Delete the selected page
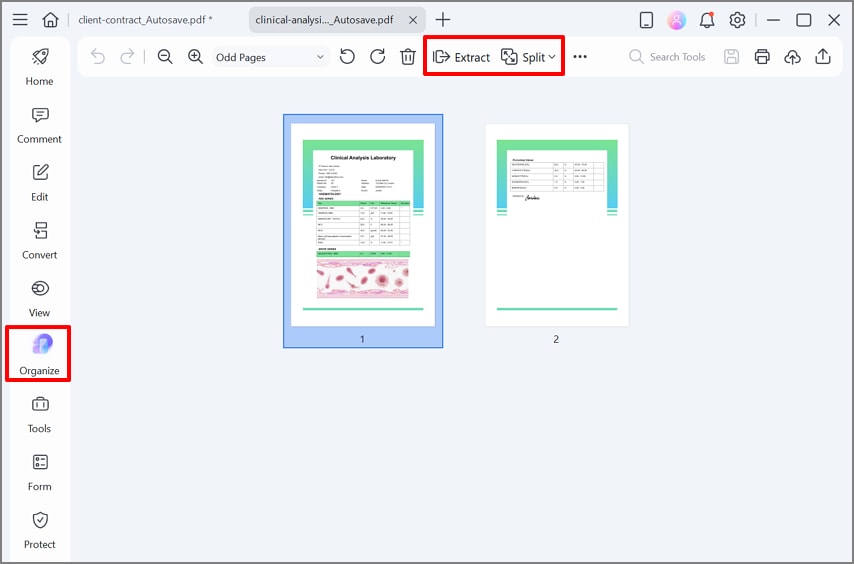Viewport: 854px width, 564px height. [x=408, y=57]
